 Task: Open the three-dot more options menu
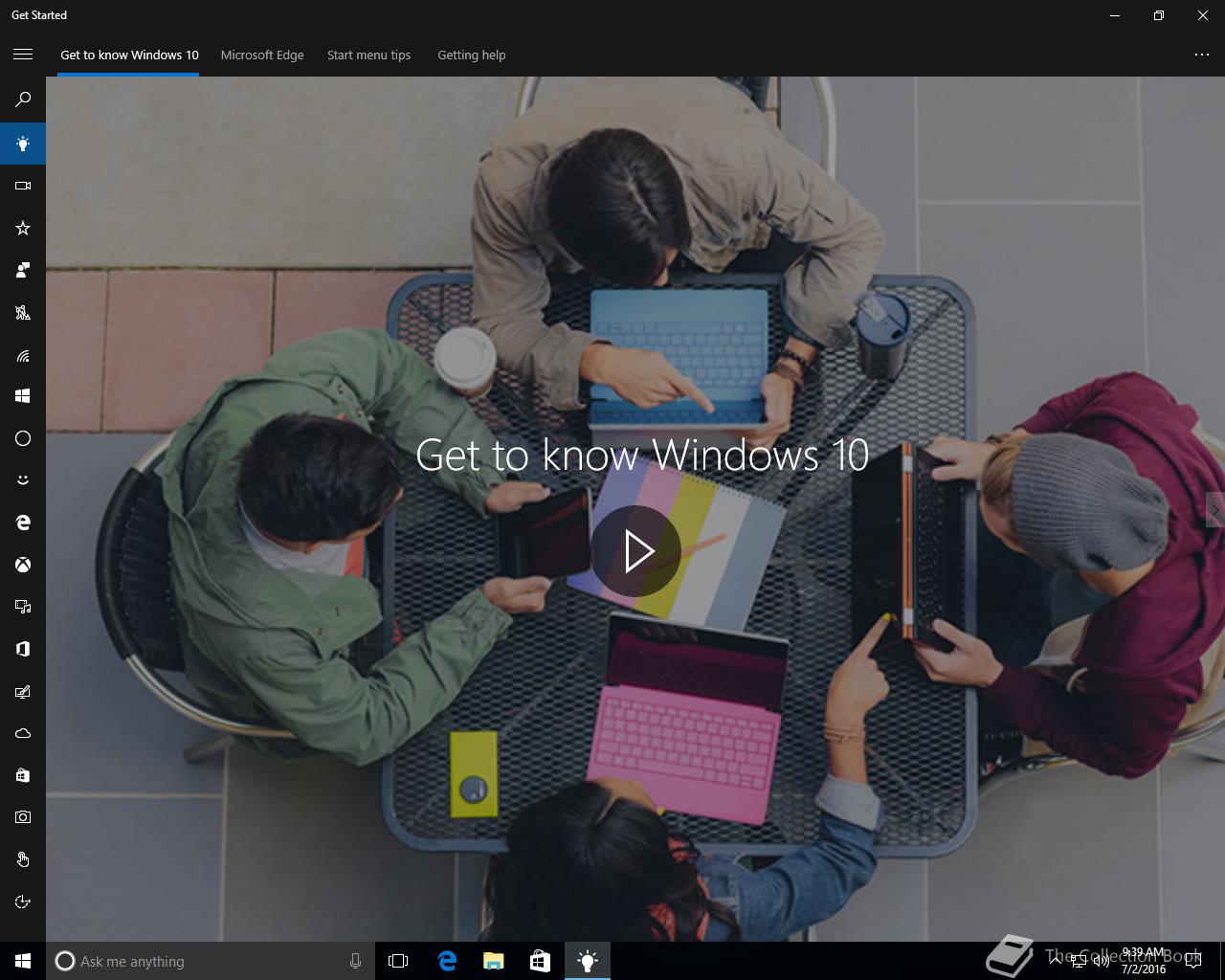pos(1202,55)
